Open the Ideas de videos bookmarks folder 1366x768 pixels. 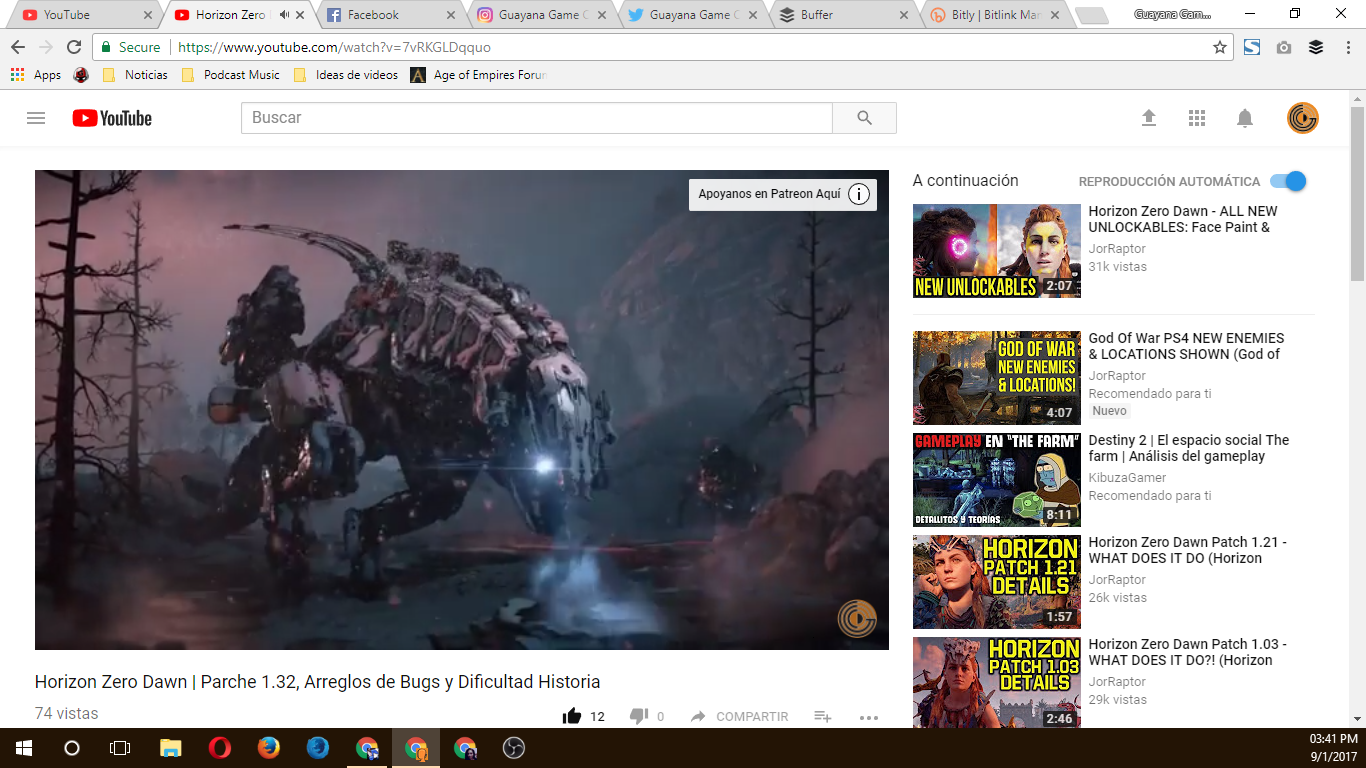346,75
